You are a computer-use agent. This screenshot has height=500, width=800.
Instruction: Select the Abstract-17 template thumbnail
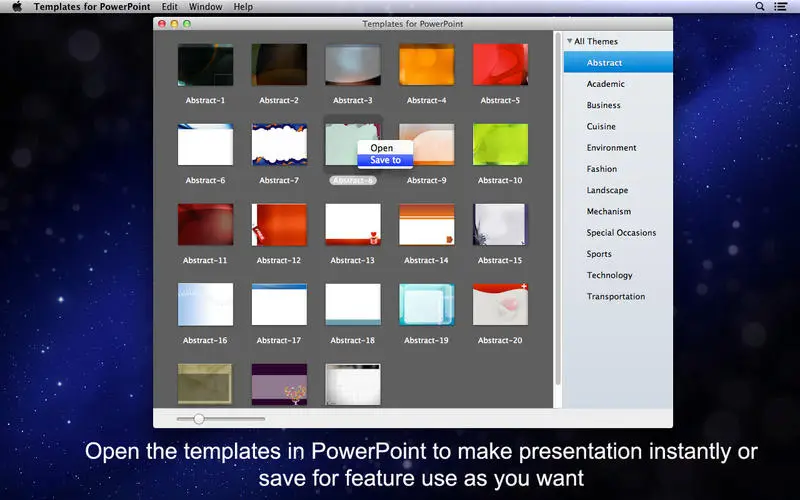pos(279,305)
